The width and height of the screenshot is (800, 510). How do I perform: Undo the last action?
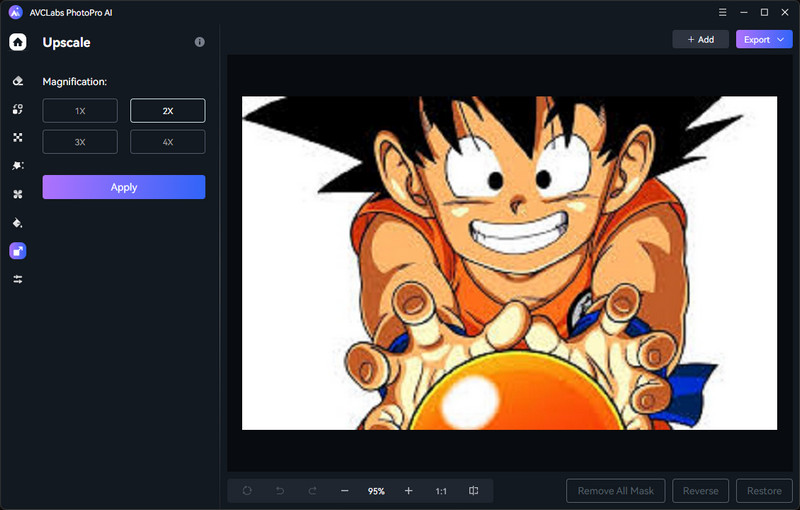[280, 491]
